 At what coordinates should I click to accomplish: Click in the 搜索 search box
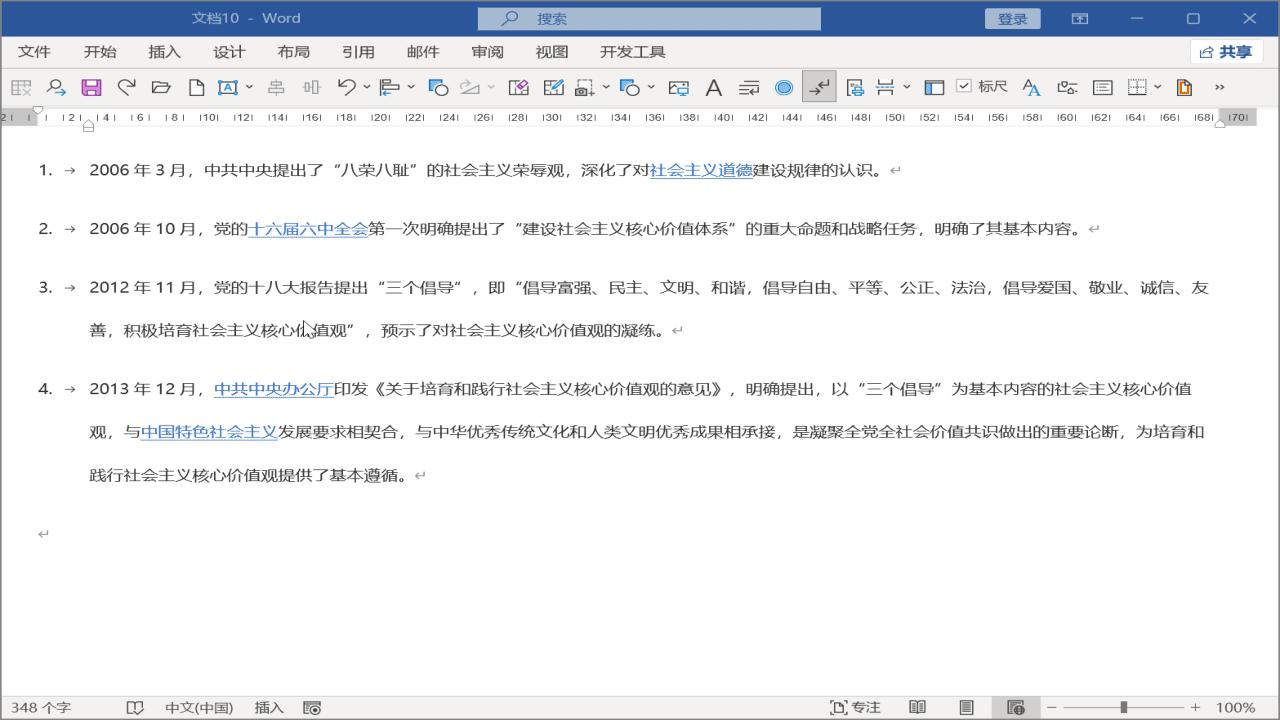coord(649,19)
